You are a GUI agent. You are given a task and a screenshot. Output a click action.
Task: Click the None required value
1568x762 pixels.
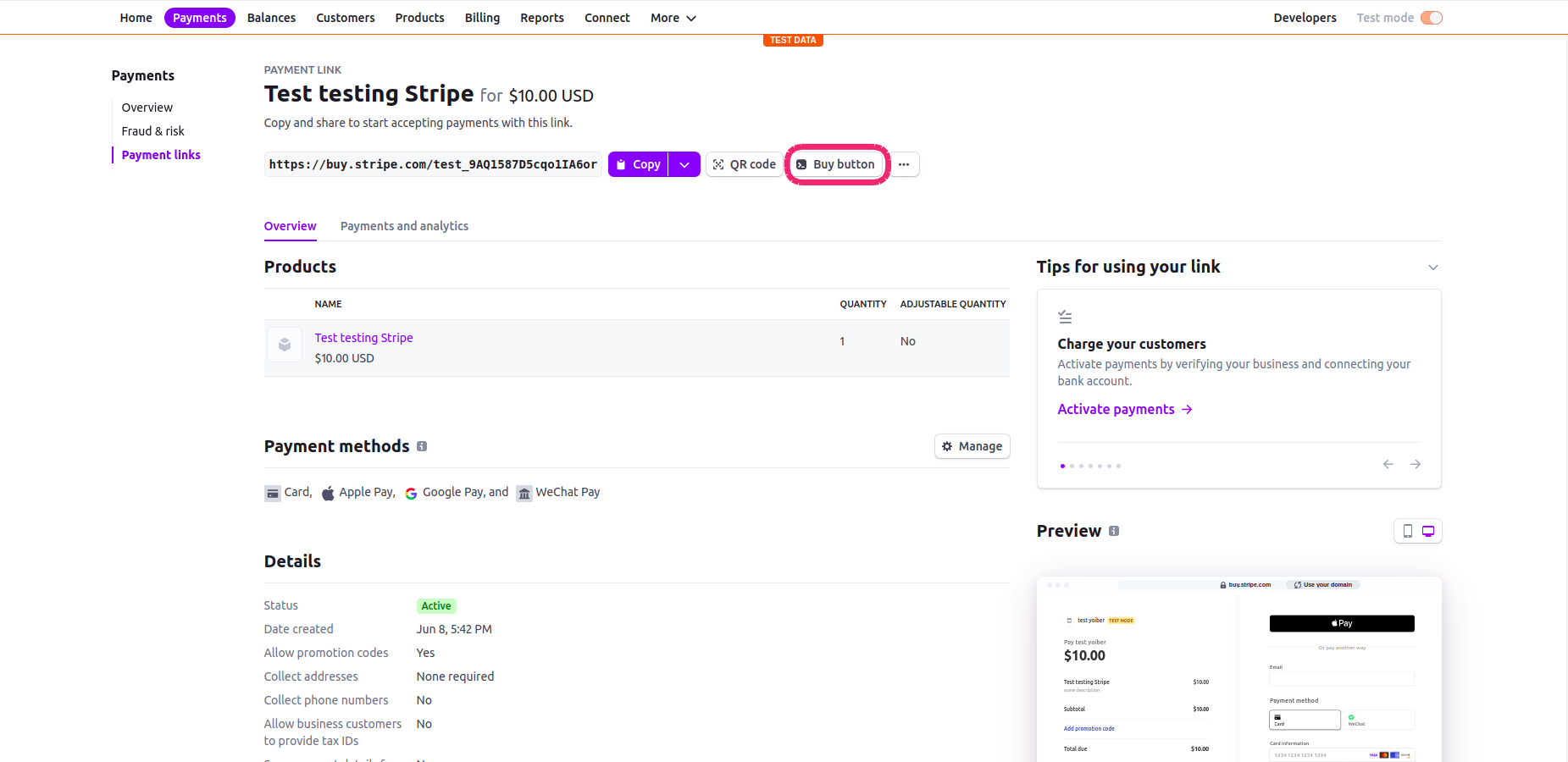(455, 676)
